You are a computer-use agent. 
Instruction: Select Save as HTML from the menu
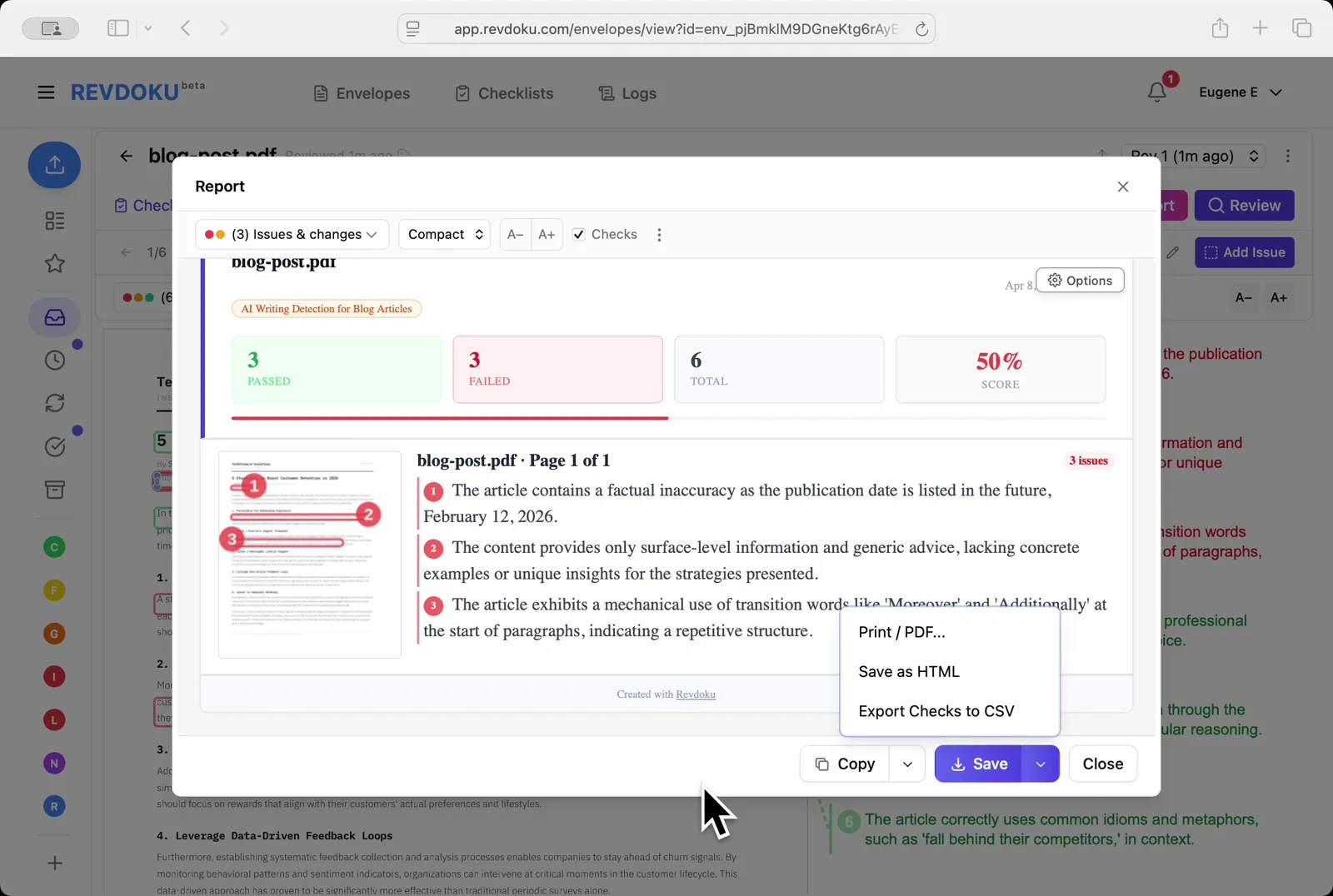909,671
